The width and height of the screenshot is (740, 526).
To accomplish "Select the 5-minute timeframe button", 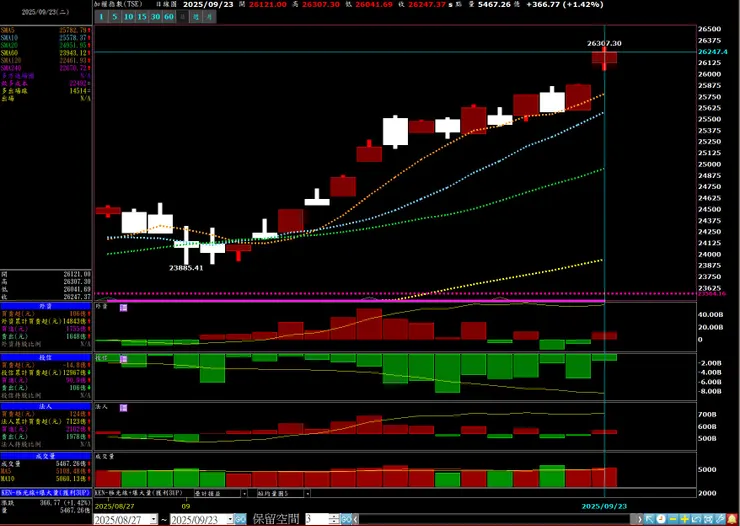I will tap(115, 17).
